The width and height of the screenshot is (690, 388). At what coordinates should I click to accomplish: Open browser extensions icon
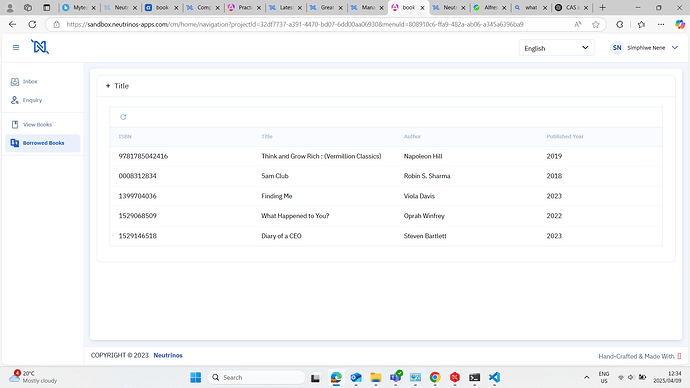pyautogui.click(x=620, y=25)
